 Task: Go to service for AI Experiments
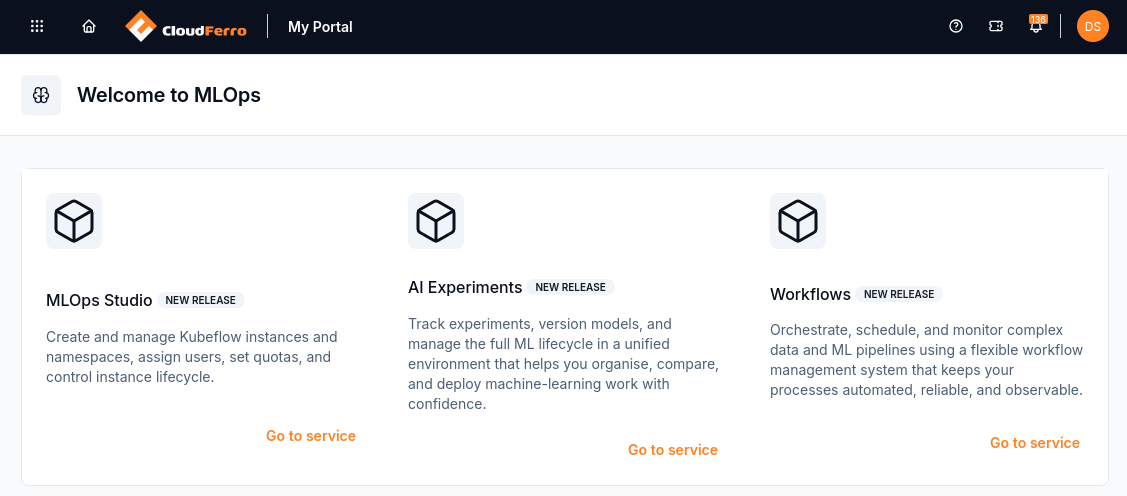click(x=673, y=450)
